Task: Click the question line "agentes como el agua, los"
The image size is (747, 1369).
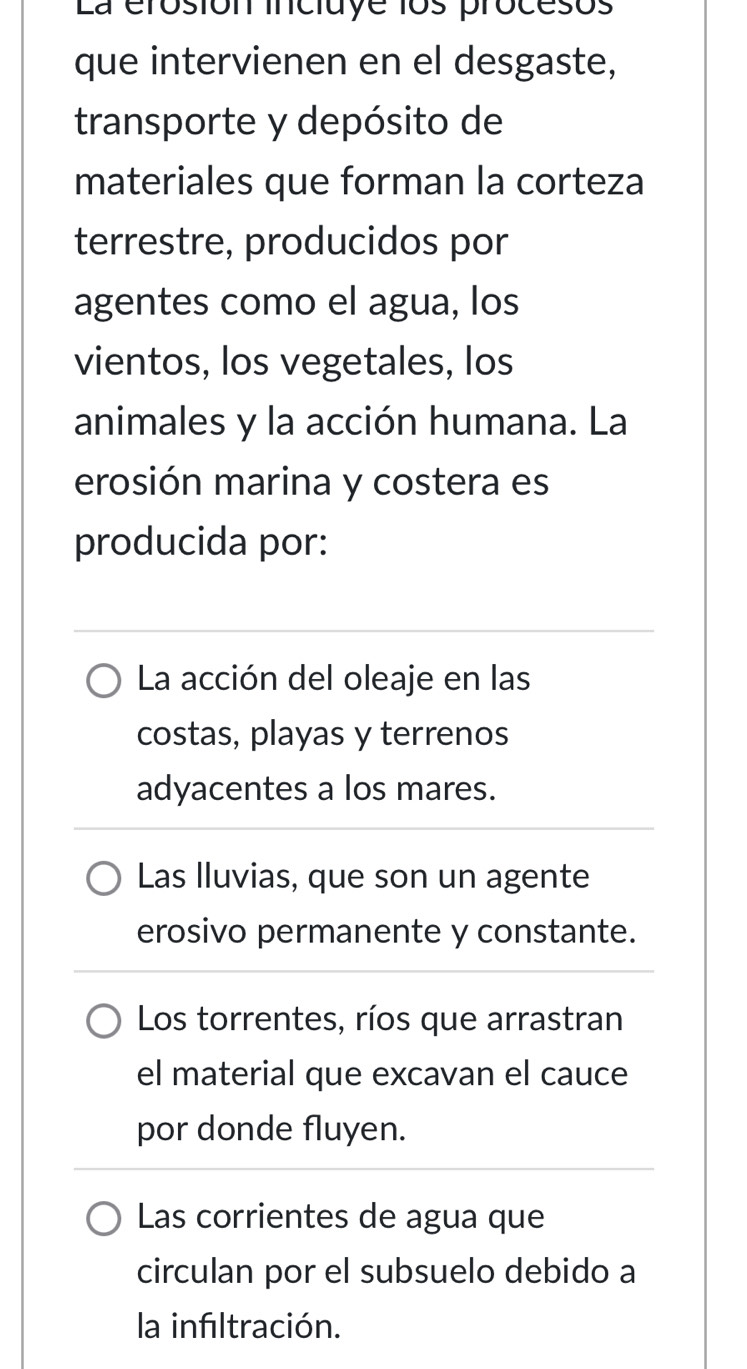Action: pos(297,302)
